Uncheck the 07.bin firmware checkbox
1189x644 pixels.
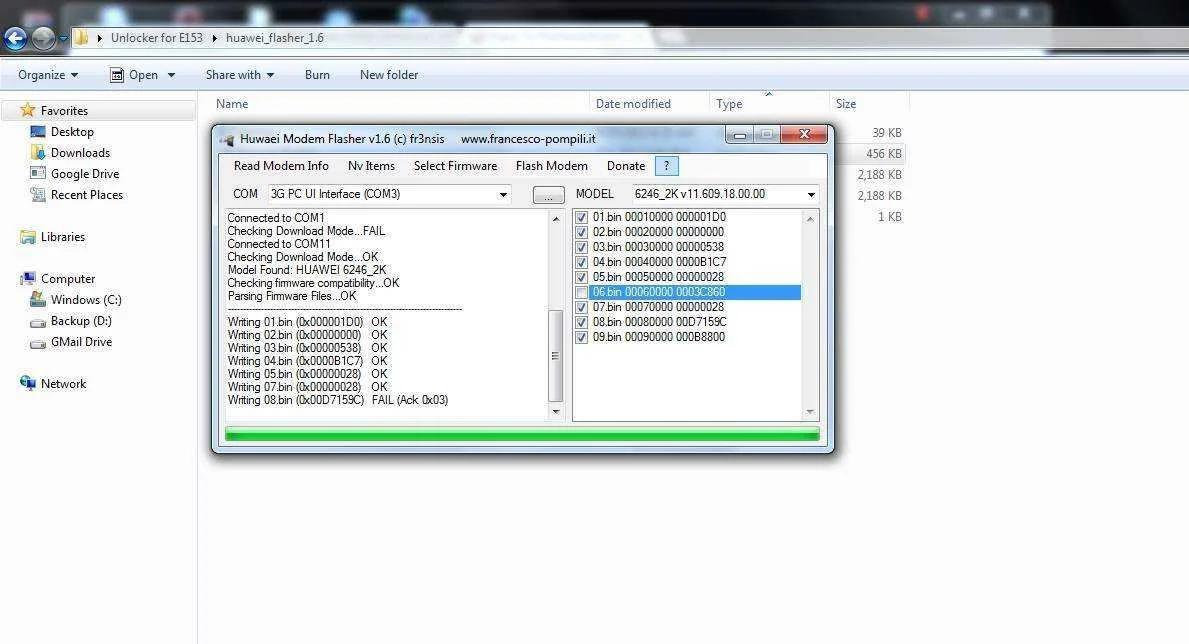[x=582, y=307]
